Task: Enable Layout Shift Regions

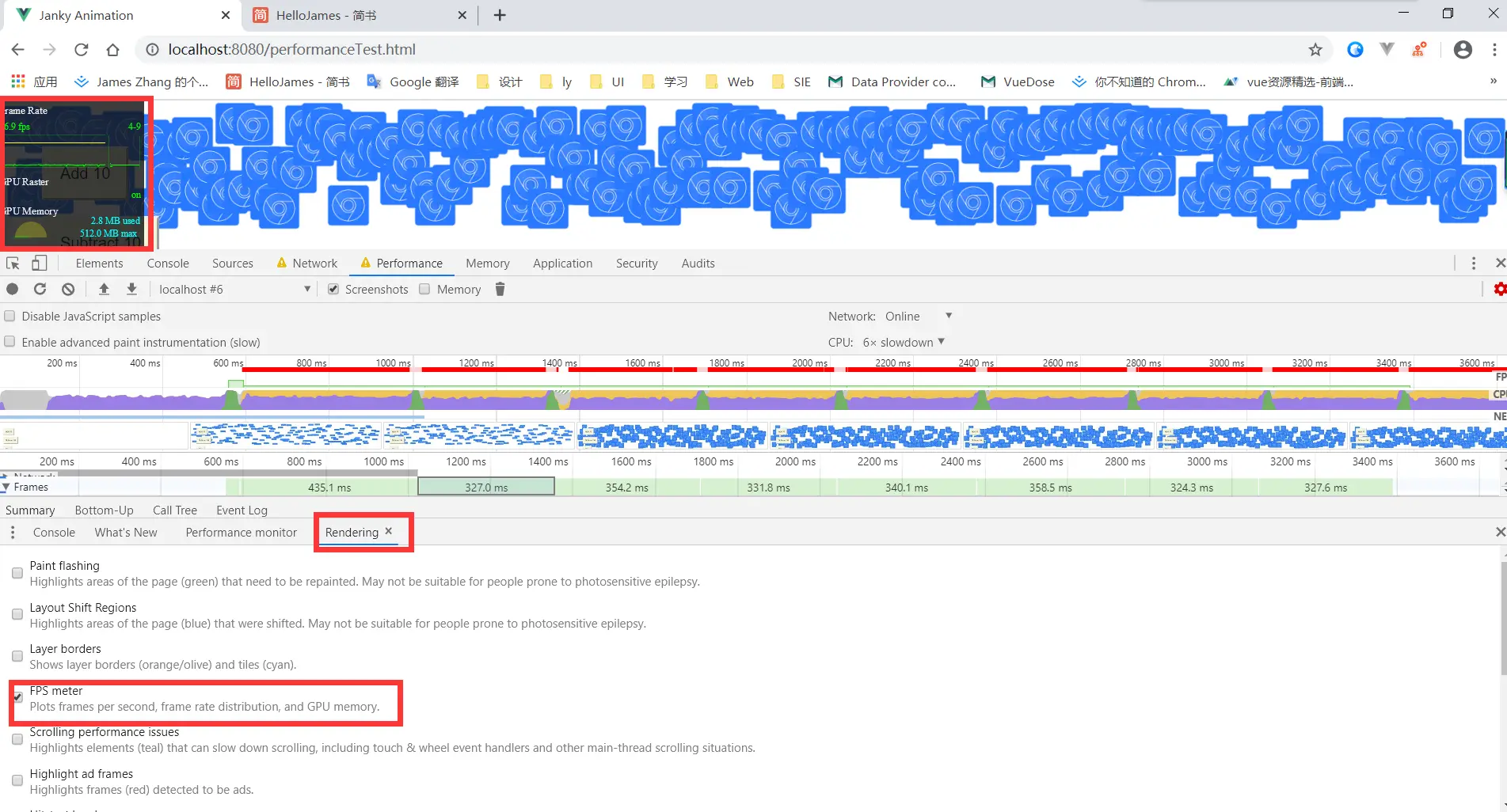Action: [x=17, y=615]
